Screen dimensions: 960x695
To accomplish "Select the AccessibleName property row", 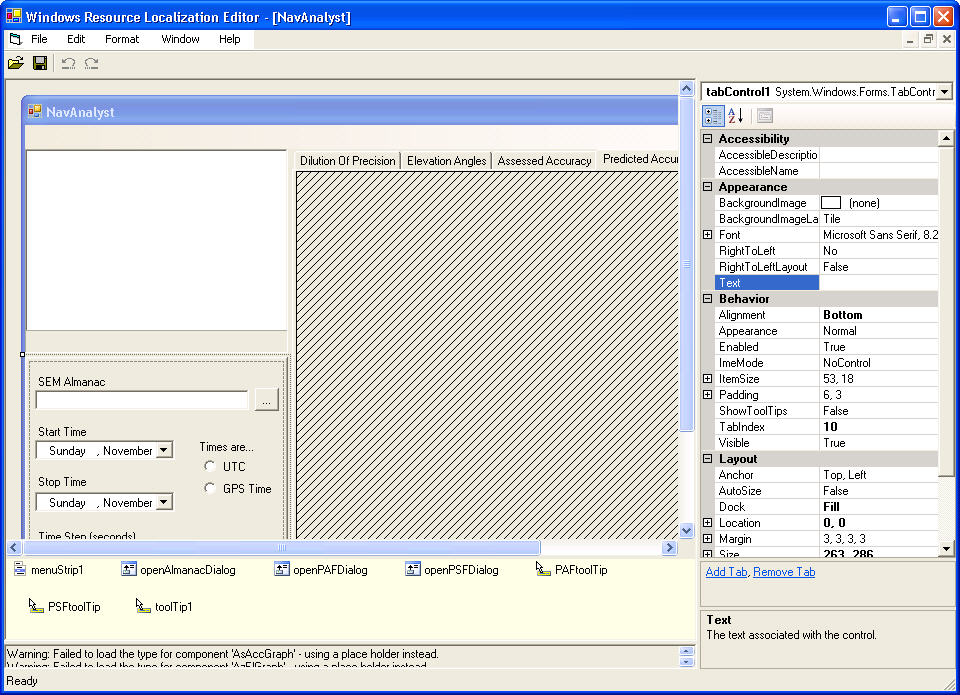I will pos(827,171).
